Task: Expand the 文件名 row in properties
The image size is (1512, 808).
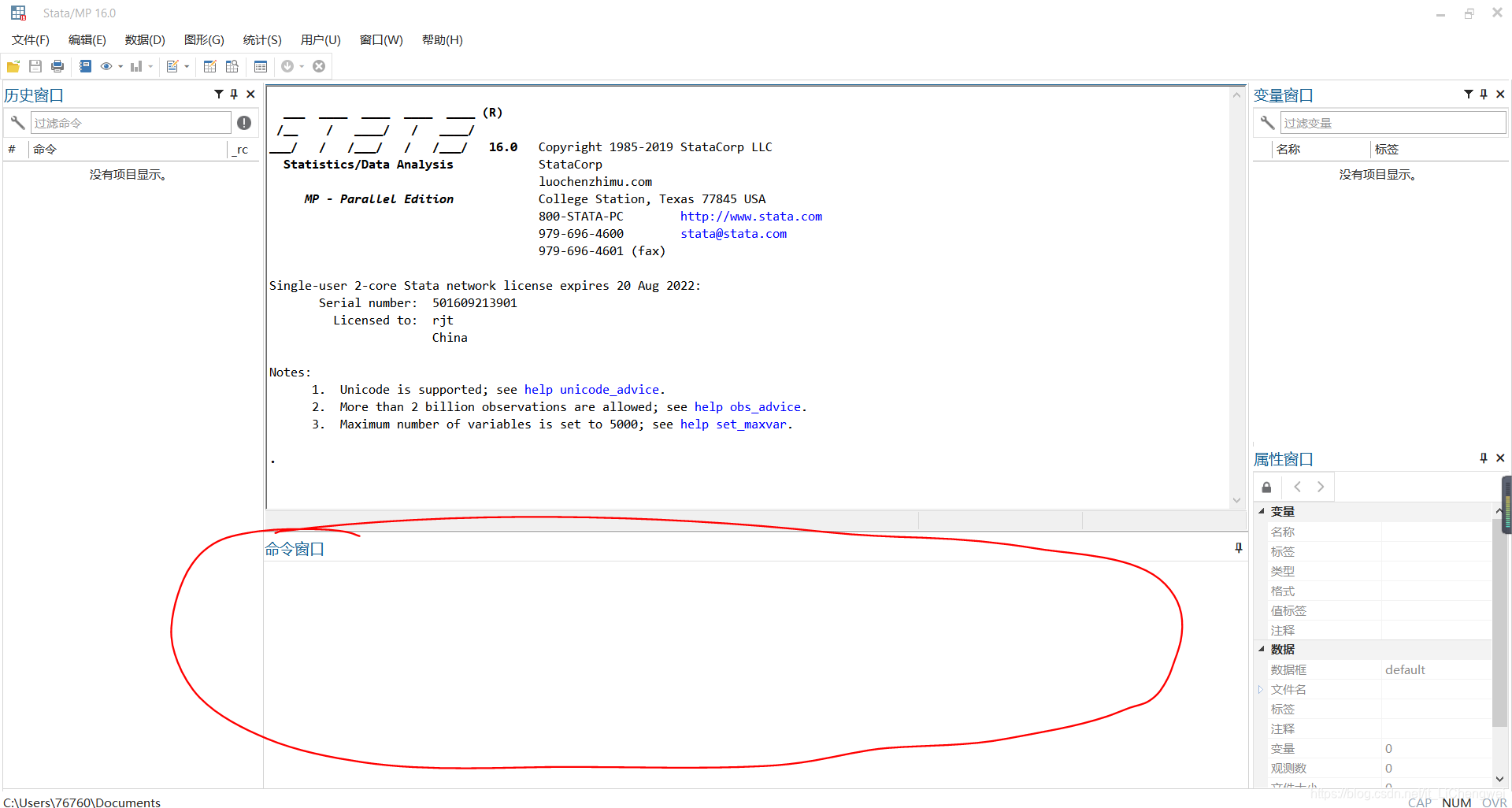Action: click(x=1261, y=689)
